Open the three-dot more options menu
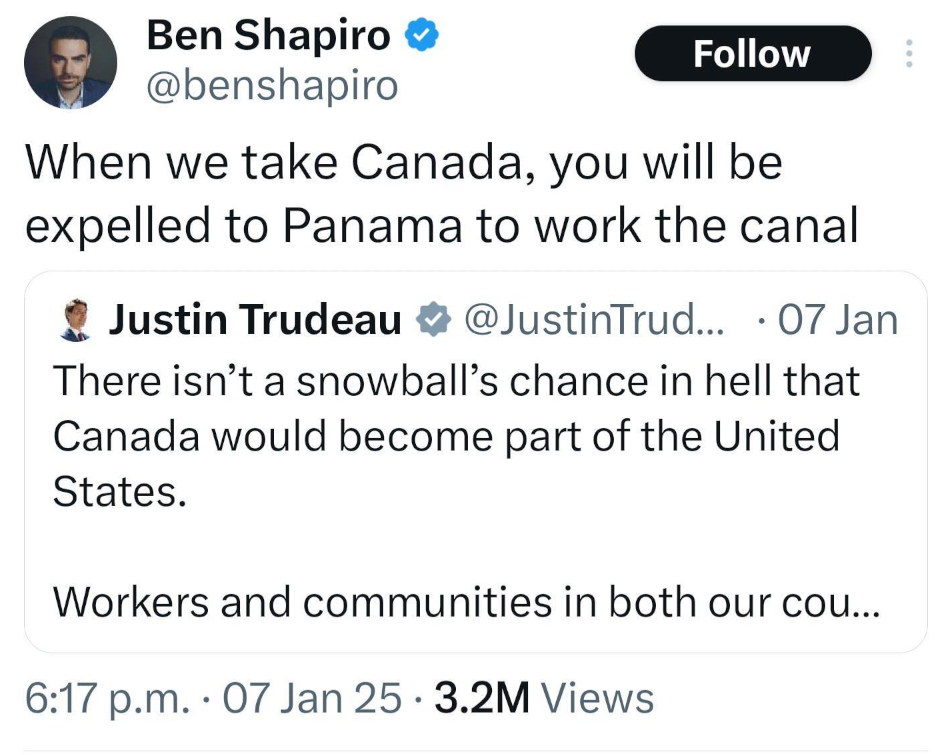 tap(908, 53)
